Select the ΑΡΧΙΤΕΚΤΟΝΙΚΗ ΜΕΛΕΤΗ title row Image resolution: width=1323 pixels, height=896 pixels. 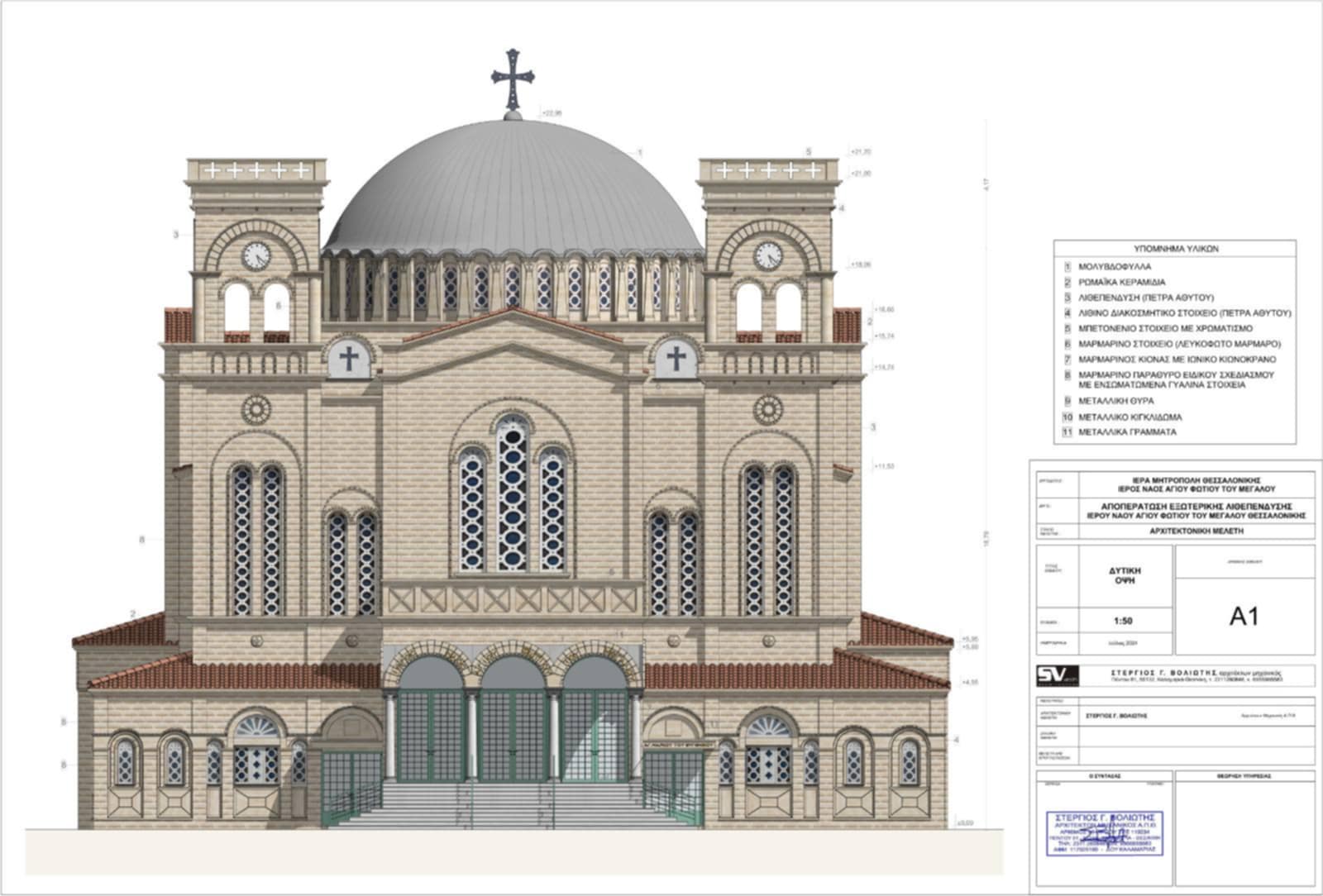click(1196, 532)
